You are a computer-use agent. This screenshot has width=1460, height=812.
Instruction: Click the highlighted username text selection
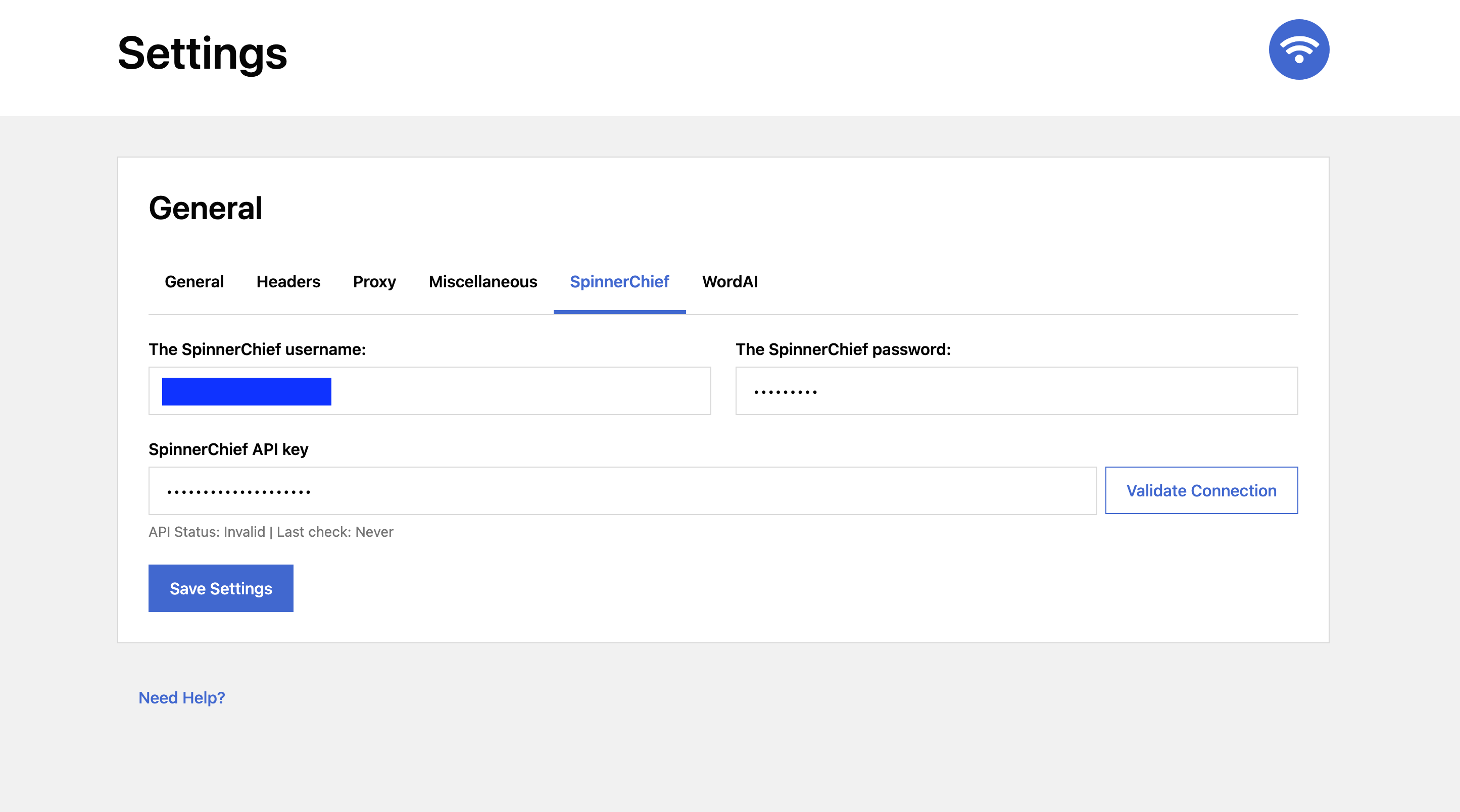(246, 391)
